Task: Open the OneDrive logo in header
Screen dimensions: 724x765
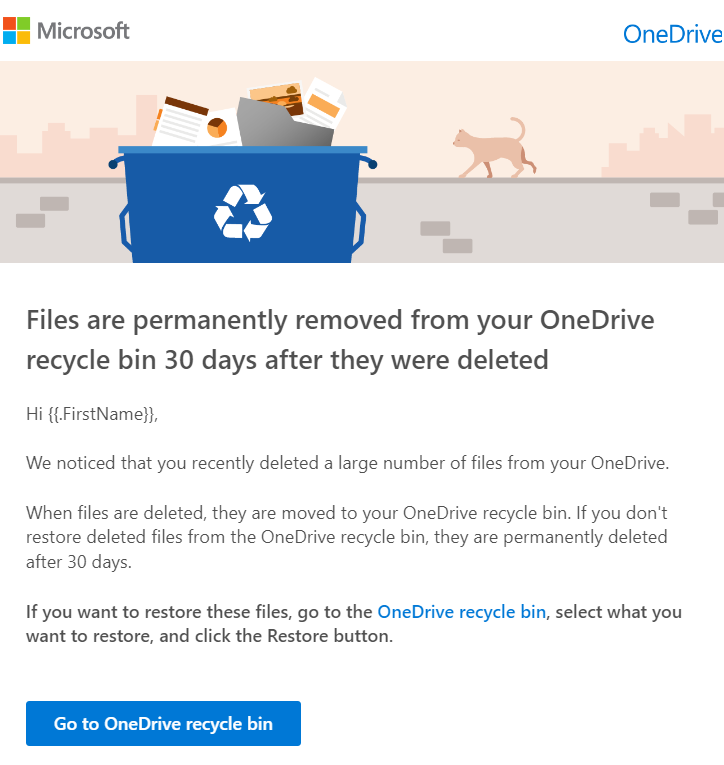Action: pyautogui.click(x=673, y=34)
